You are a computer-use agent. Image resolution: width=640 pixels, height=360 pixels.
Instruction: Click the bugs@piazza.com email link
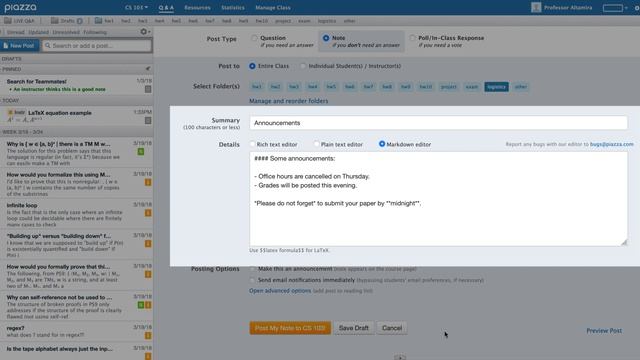(x=612, y=144)
